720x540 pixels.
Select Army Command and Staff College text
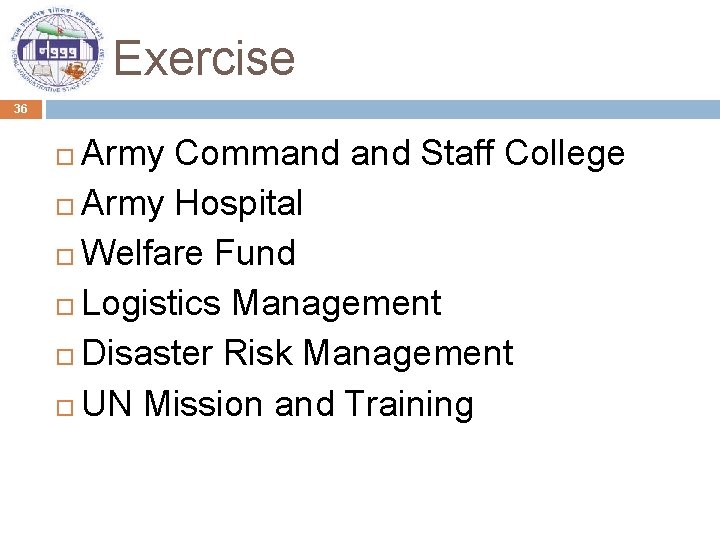(353, 153)
